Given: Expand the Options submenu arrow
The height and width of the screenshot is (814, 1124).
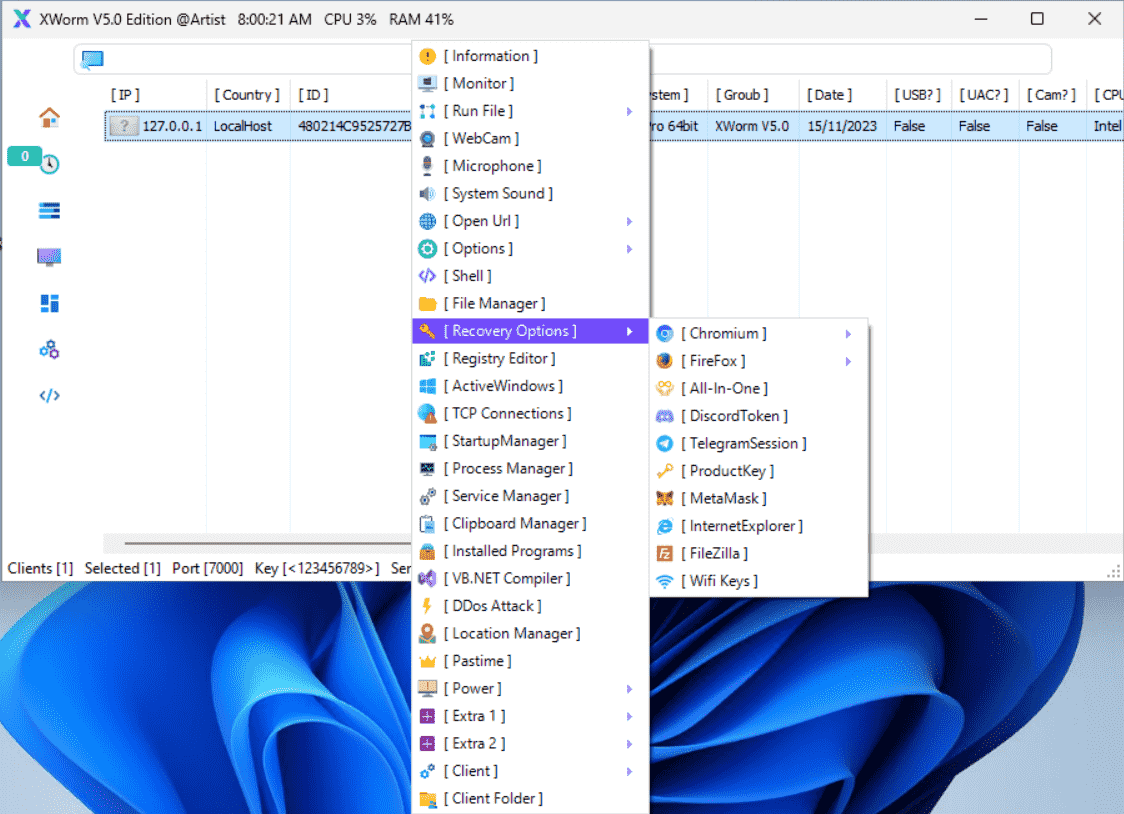Looking at the screenshot, I should (629, 249).
